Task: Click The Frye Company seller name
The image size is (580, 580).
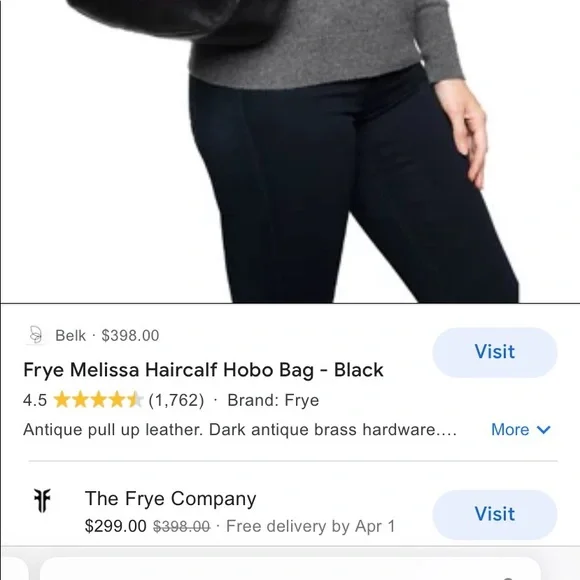Action: (x=170, y=498)
